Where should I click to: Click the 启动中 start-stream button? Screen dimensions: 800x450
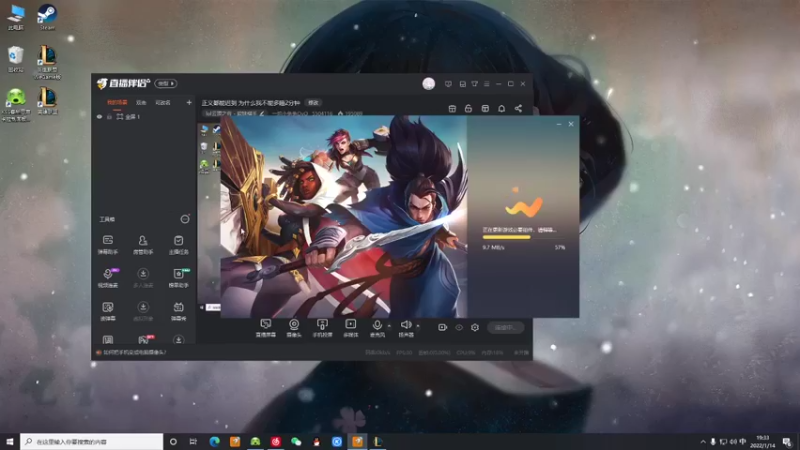click(x=505, y=328)
